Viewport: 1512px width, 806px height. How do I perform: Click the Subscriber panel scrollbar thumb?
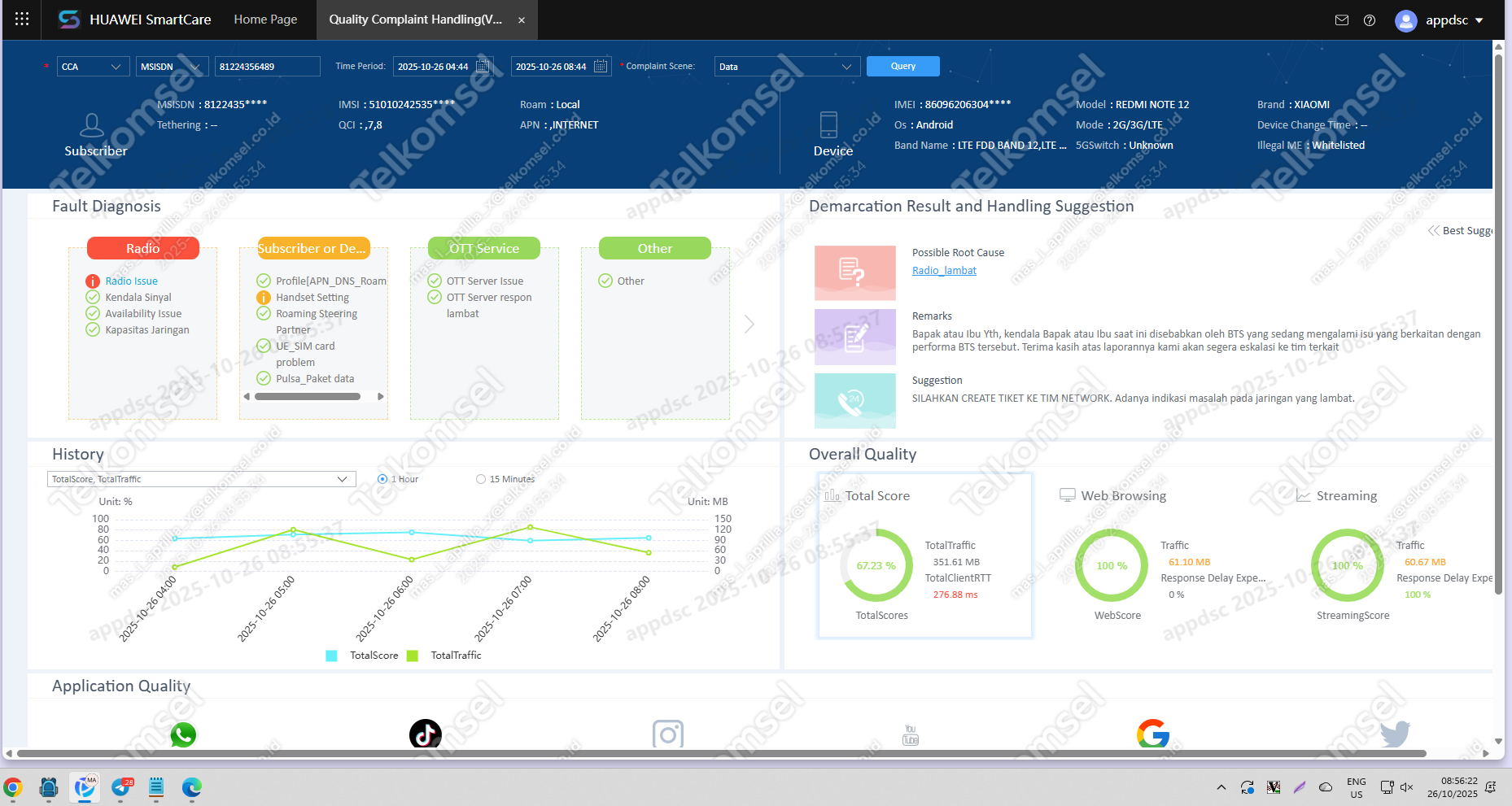point(308,397)
